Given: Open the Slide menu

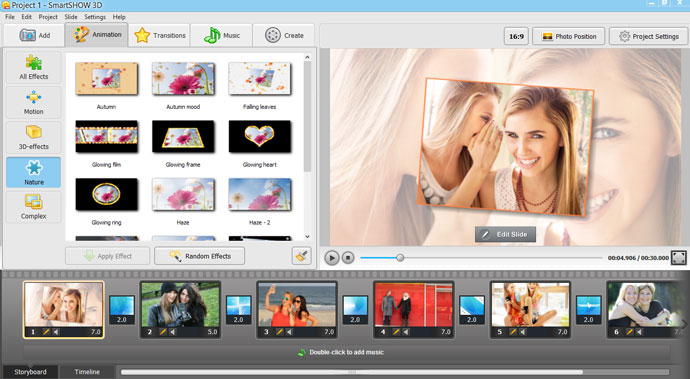Looking at the screenshot, I should click(71, 17).
